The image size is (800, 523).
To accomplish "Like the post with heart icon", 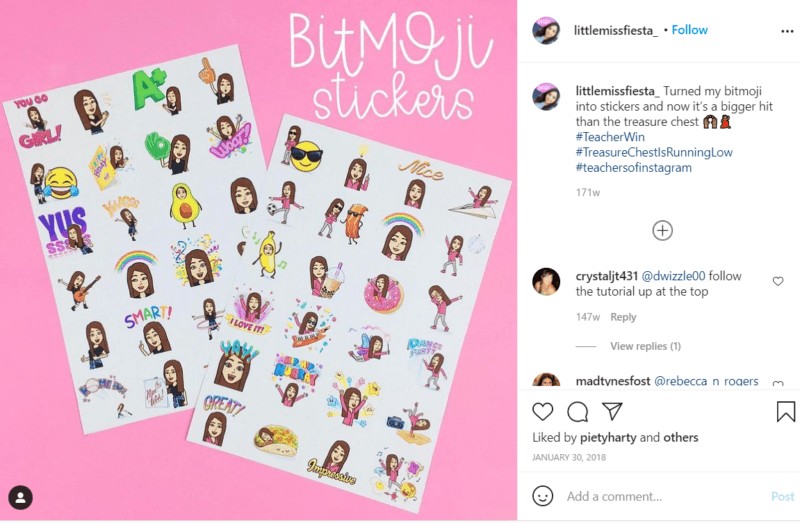I will click(542, 411).
